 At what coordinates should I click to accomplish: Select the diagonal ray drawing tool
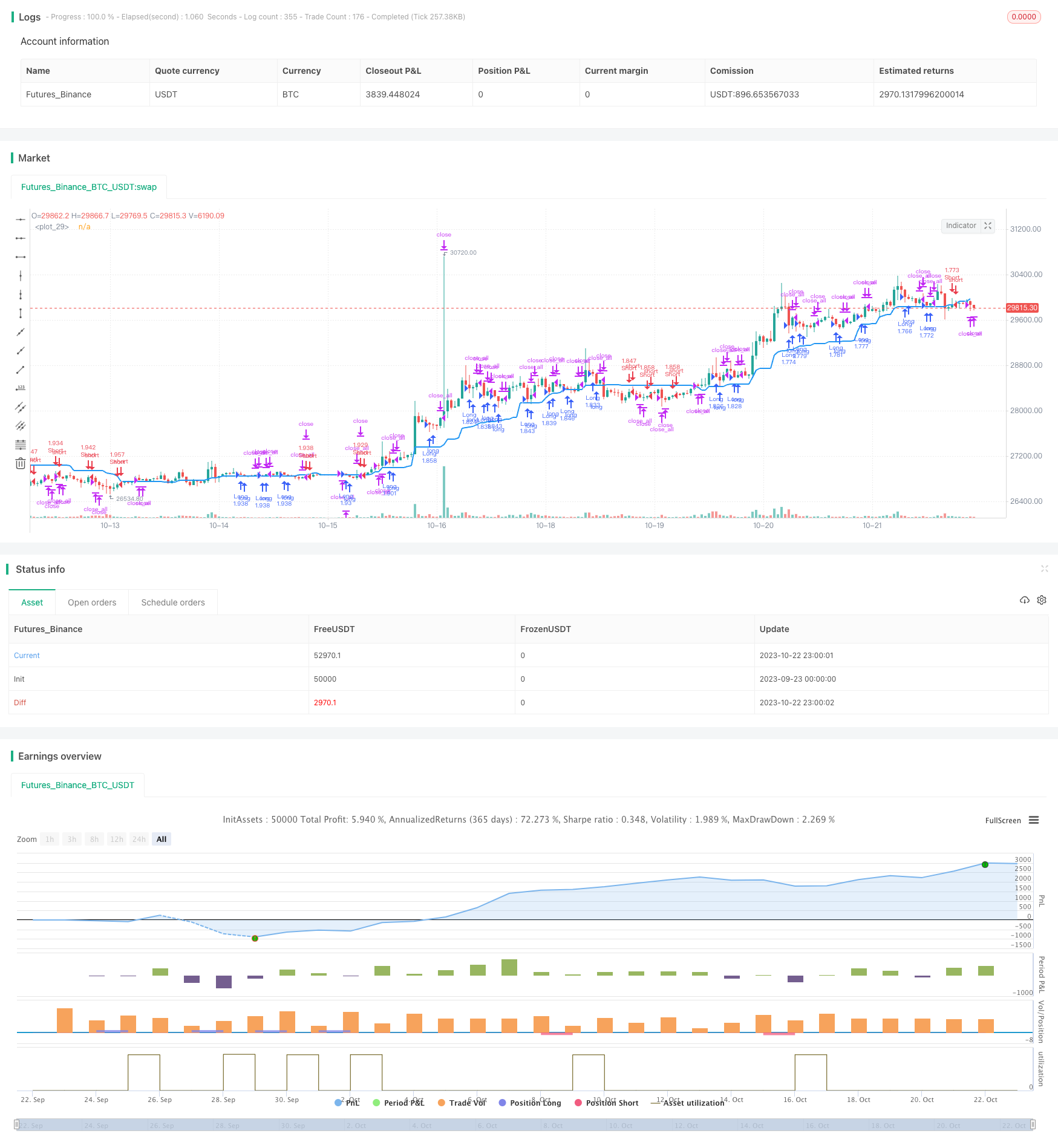(21, 351)
